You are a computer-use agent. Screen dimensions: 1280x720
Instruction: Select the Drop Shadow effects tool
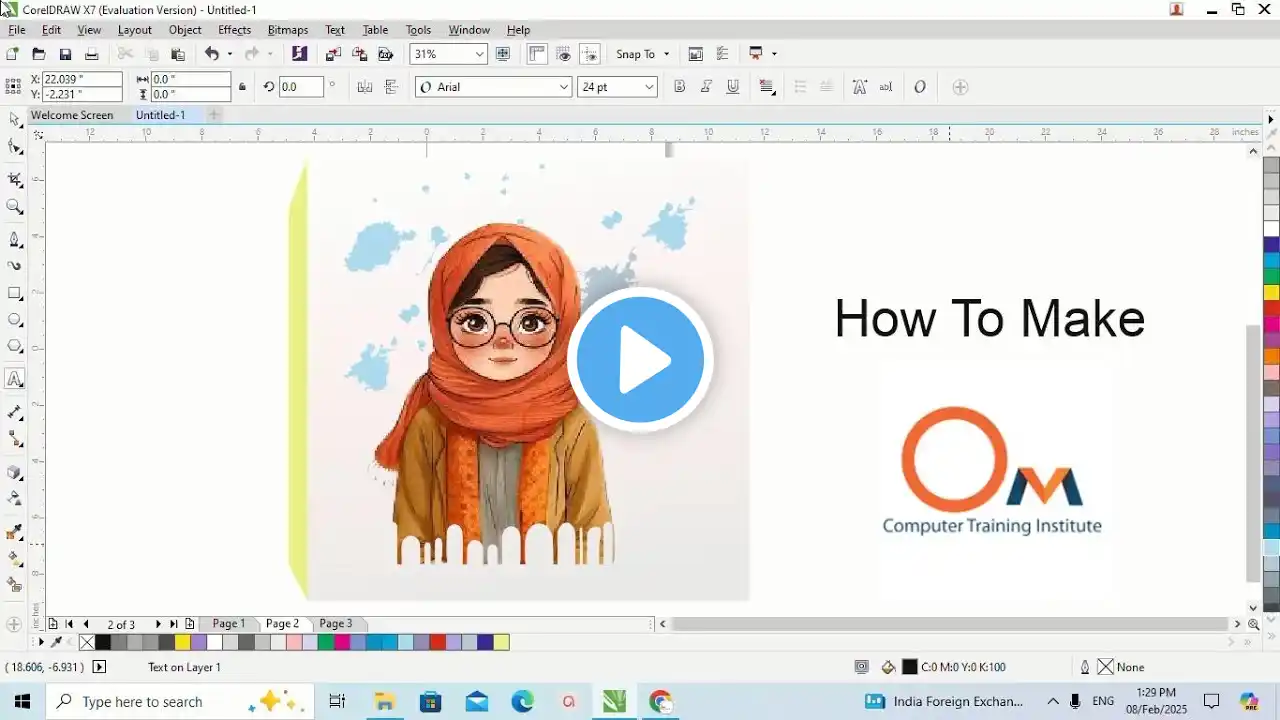tap(14, 472)
